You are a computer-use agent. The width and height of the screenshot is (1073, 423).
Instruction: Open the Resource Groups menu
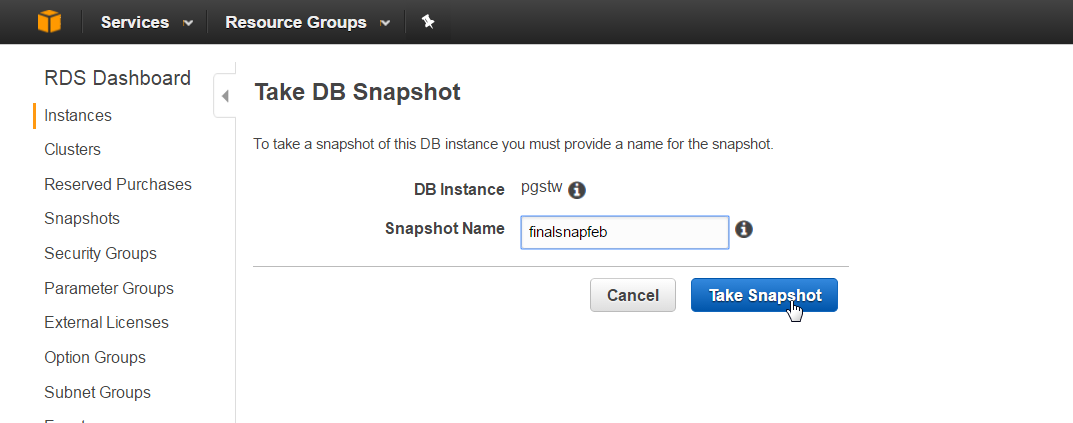[296, 22]
